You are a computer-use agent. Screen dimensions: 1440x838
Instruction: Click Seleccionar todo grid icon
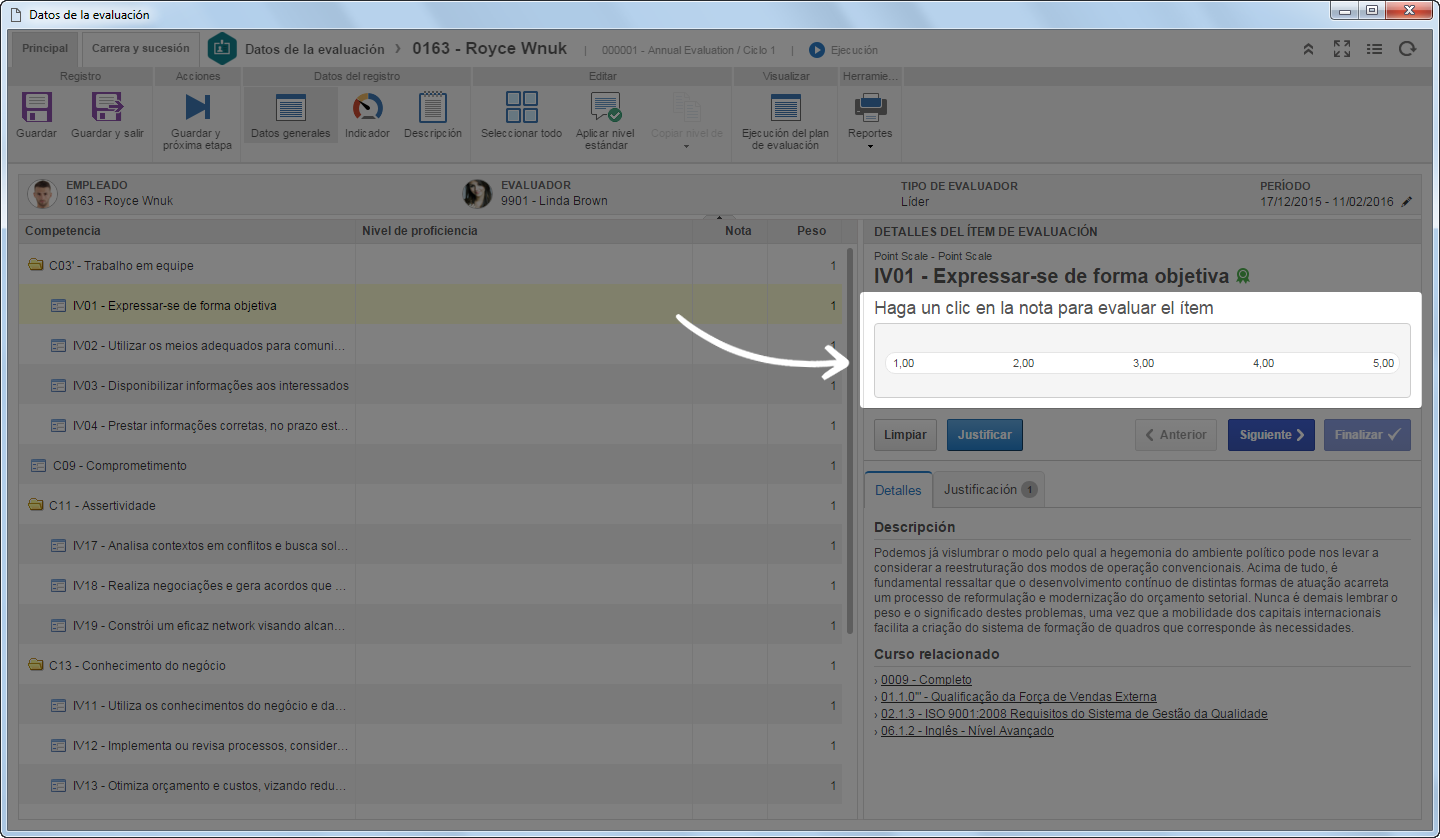[x=521, y=108]
